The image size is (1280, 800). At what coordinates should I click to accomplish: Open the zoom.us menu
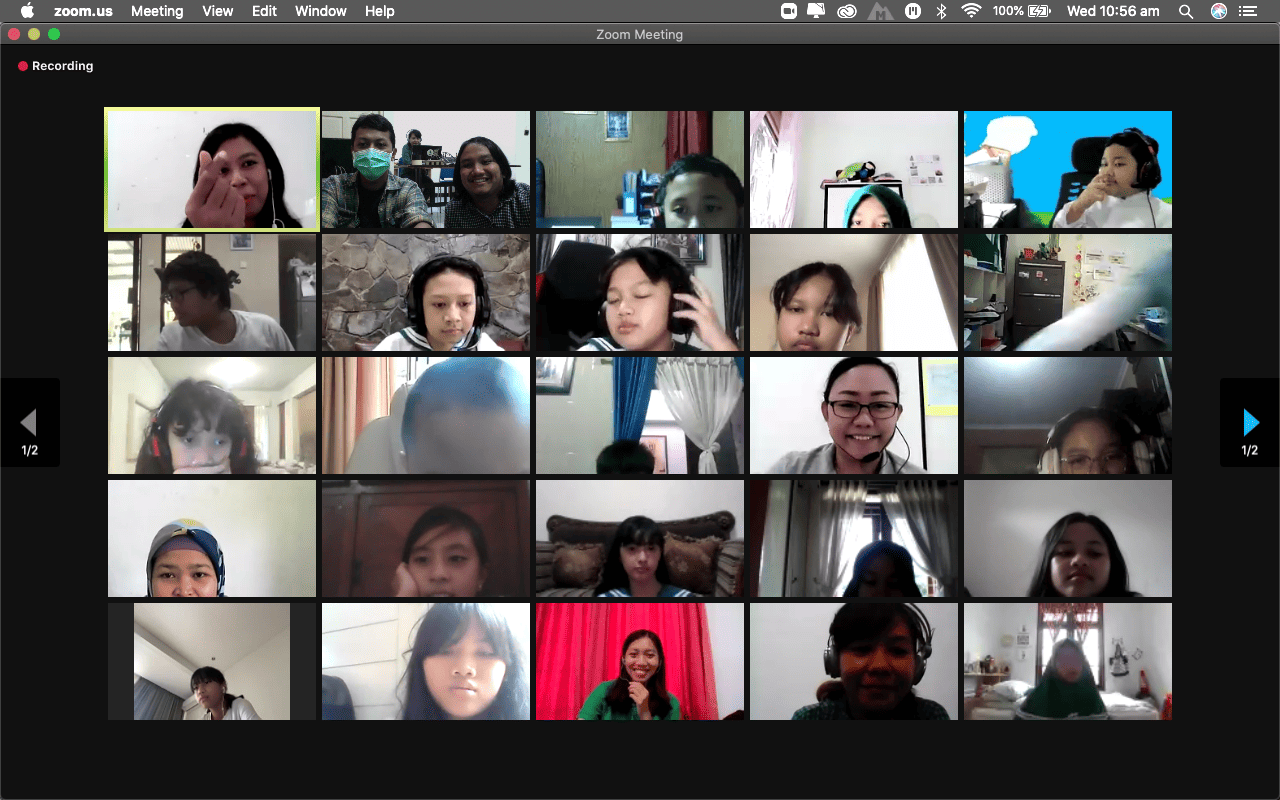coord(83,11)
